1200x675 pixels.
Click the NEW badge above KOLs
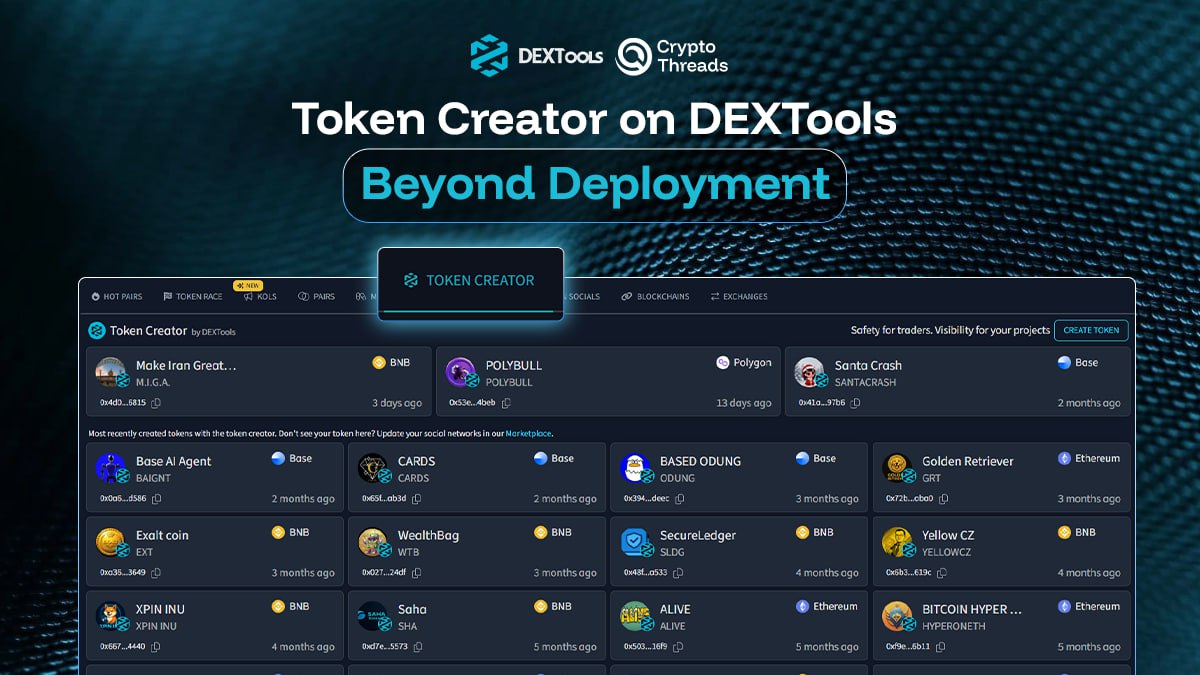247,285
